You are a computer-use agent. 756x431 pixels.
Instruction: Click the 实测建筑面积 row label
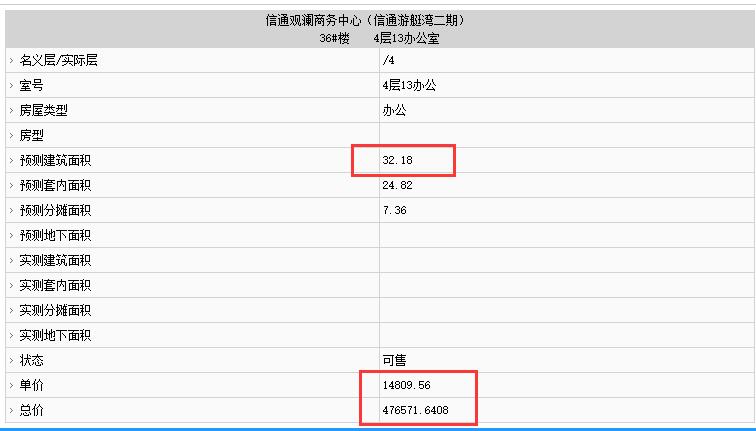coord(55,261)
